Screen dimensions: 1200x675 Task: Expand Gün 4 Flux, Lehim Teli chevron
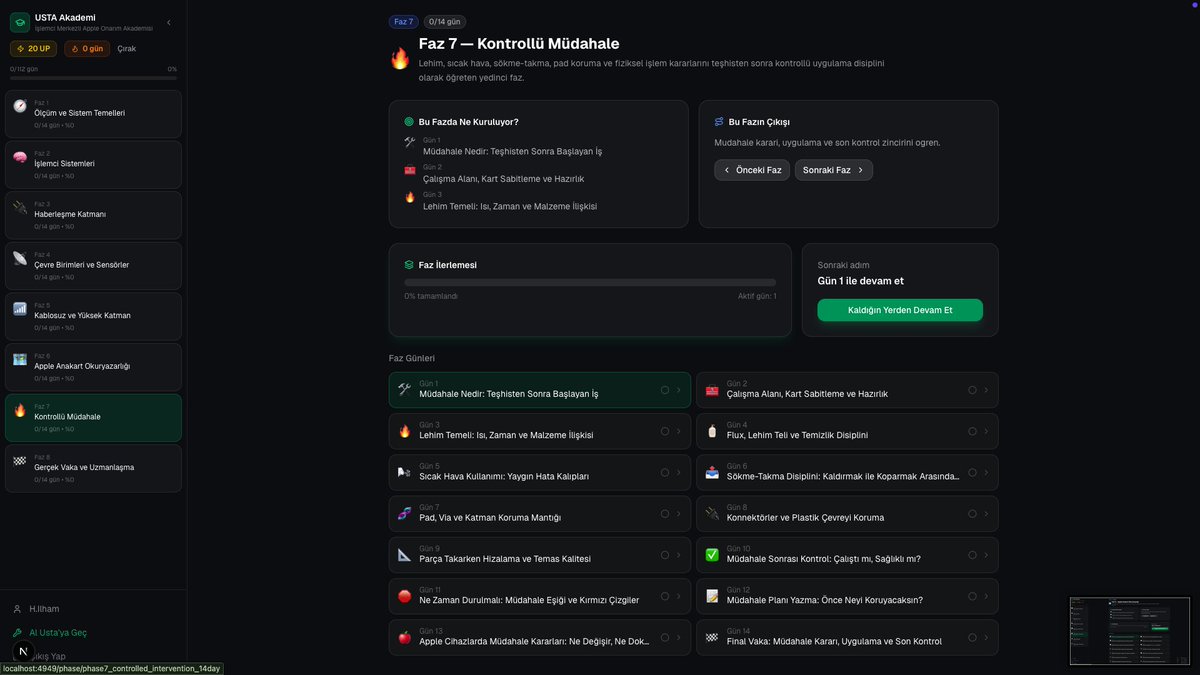click(x=986, y=431)
